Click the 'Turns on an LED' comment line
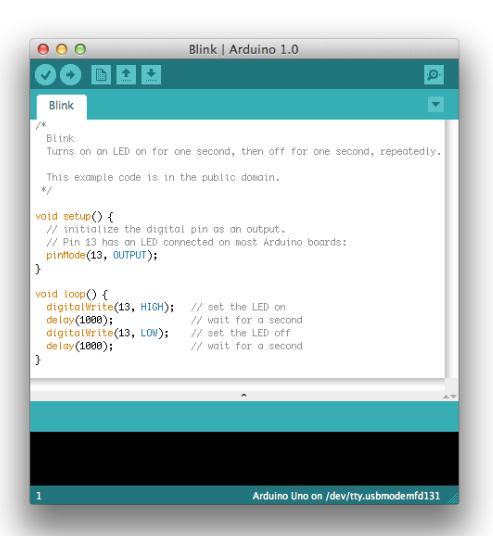493x536 pixels. [x=243, y=151]
